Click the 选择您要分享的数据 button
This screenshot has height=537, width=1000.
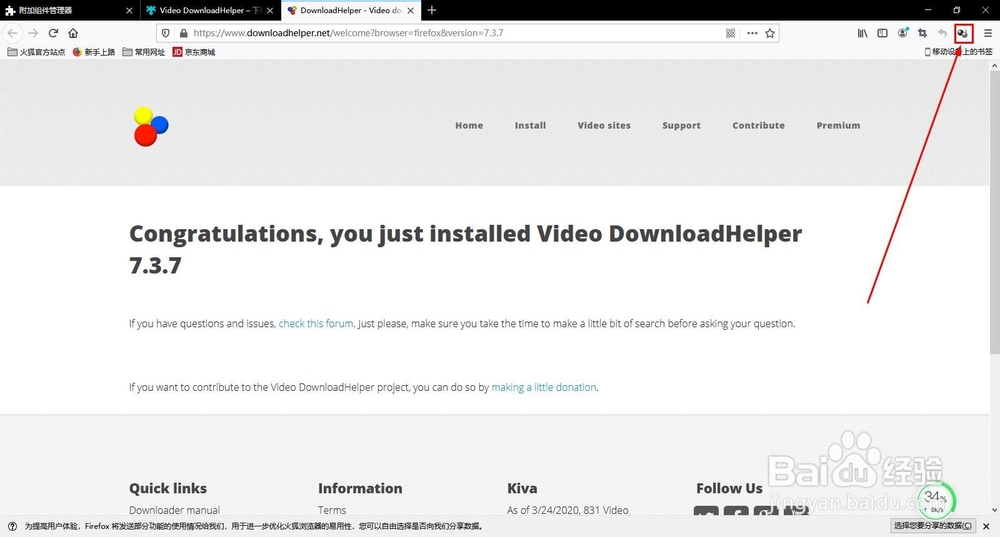(932, 526)
